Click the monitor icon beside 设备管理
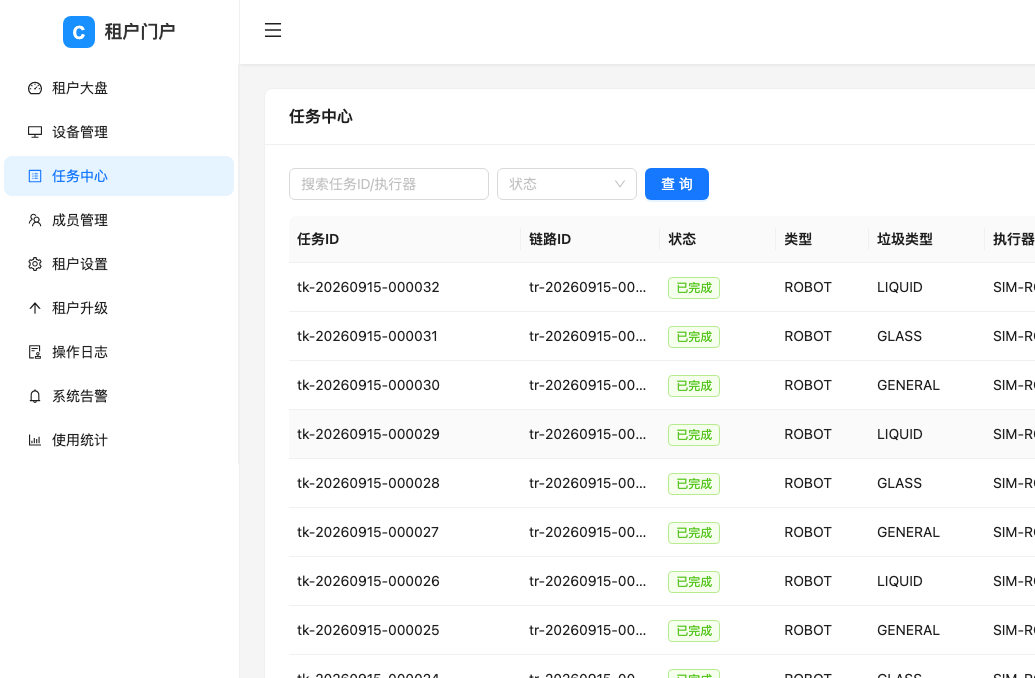Viewport: 1035px width, 678px height. [x=35, y=132]
